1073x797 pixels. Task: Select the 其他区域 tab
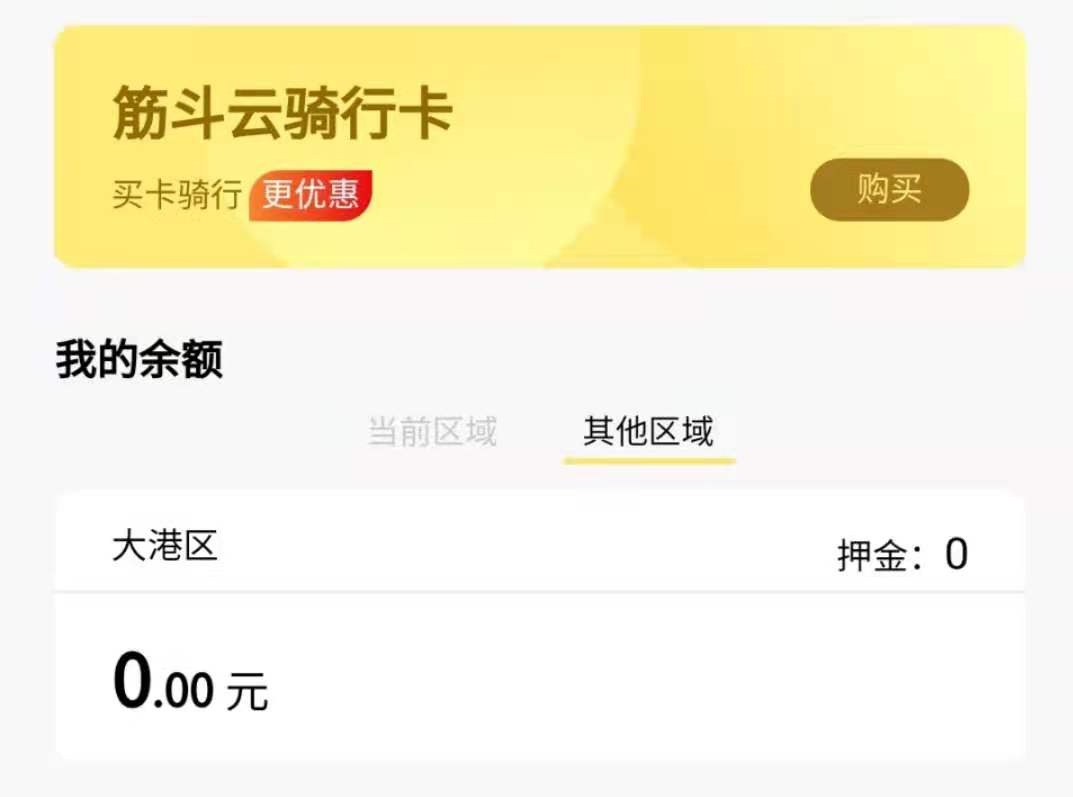click(648, 432)
